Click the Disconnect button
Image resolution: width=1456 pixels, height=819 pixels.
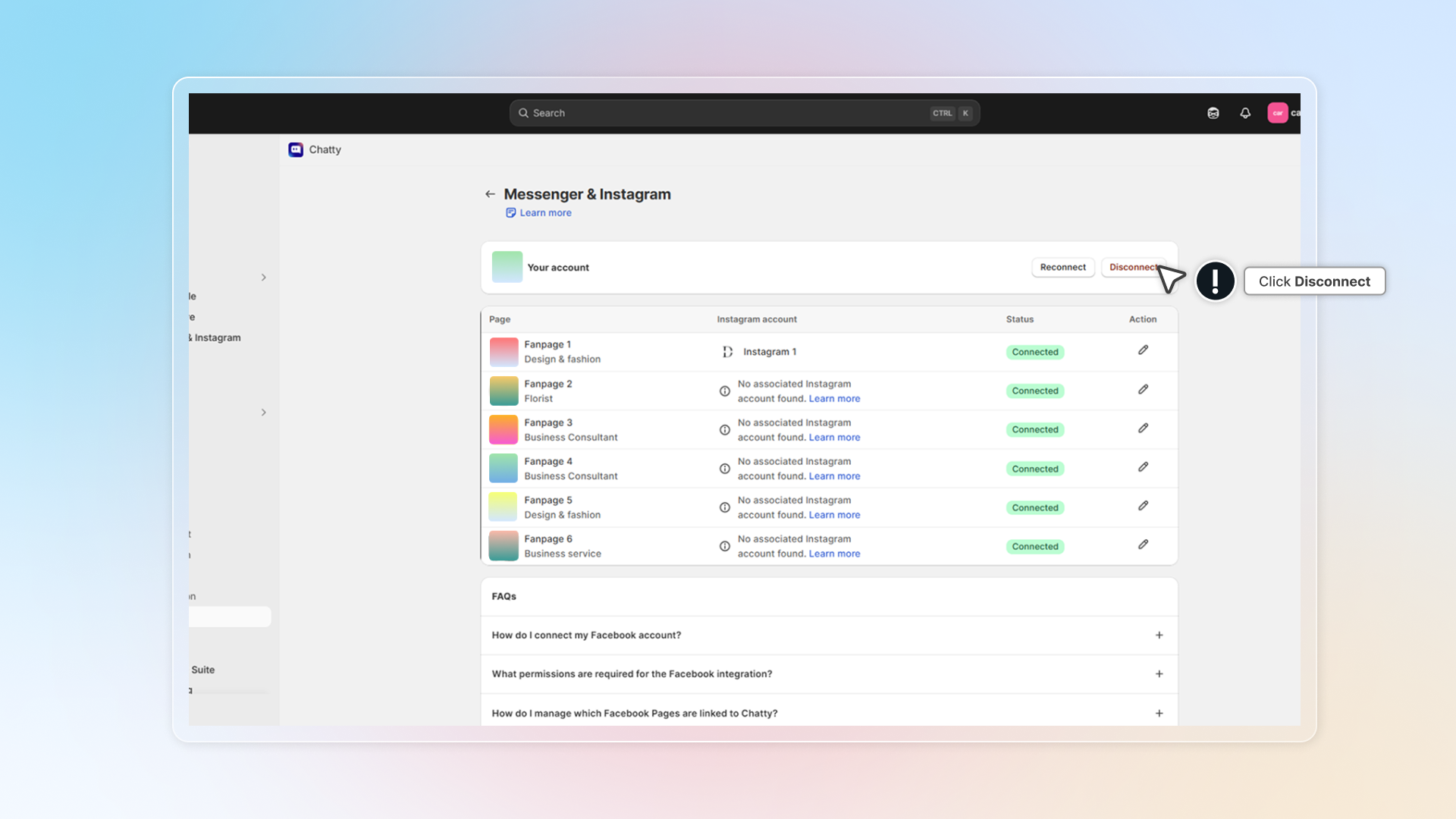pos(1131,268)
